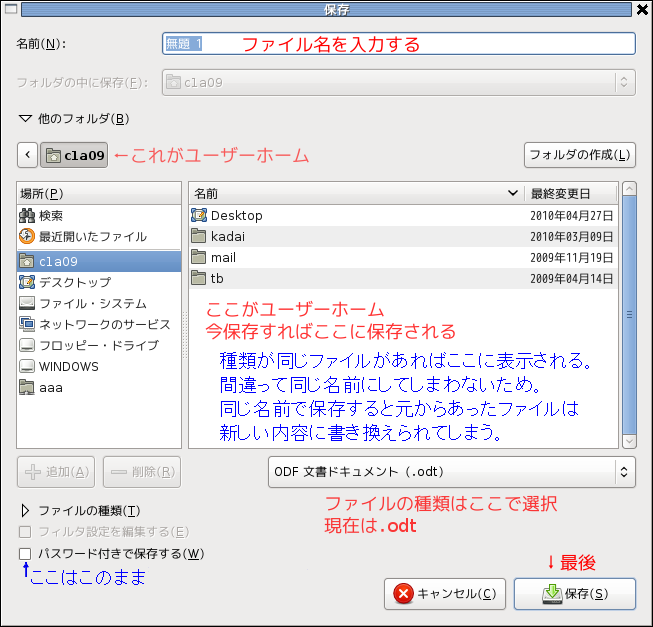Click the ファイル・システム drive icon
Screen dimensions: 653x627
coord(27,303)
